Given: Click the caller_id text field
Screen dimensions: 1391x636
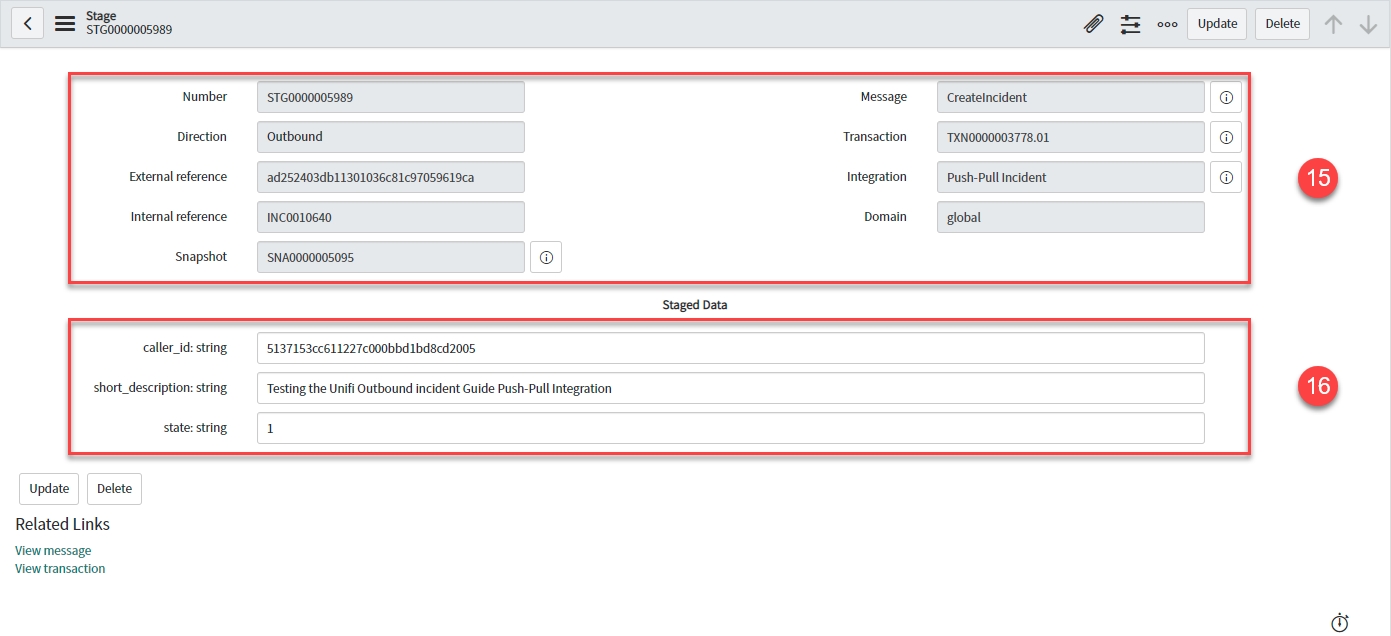Looking at the screenshot, I should point(730,348).
